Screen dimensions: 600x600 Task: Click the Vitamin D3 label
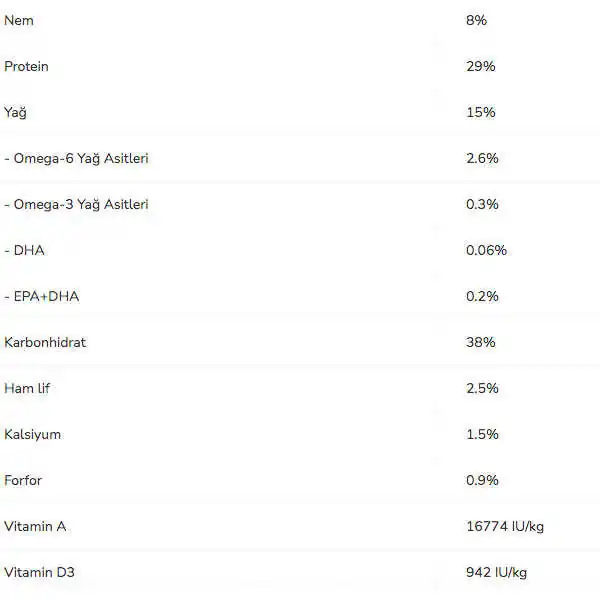(39, 572)
